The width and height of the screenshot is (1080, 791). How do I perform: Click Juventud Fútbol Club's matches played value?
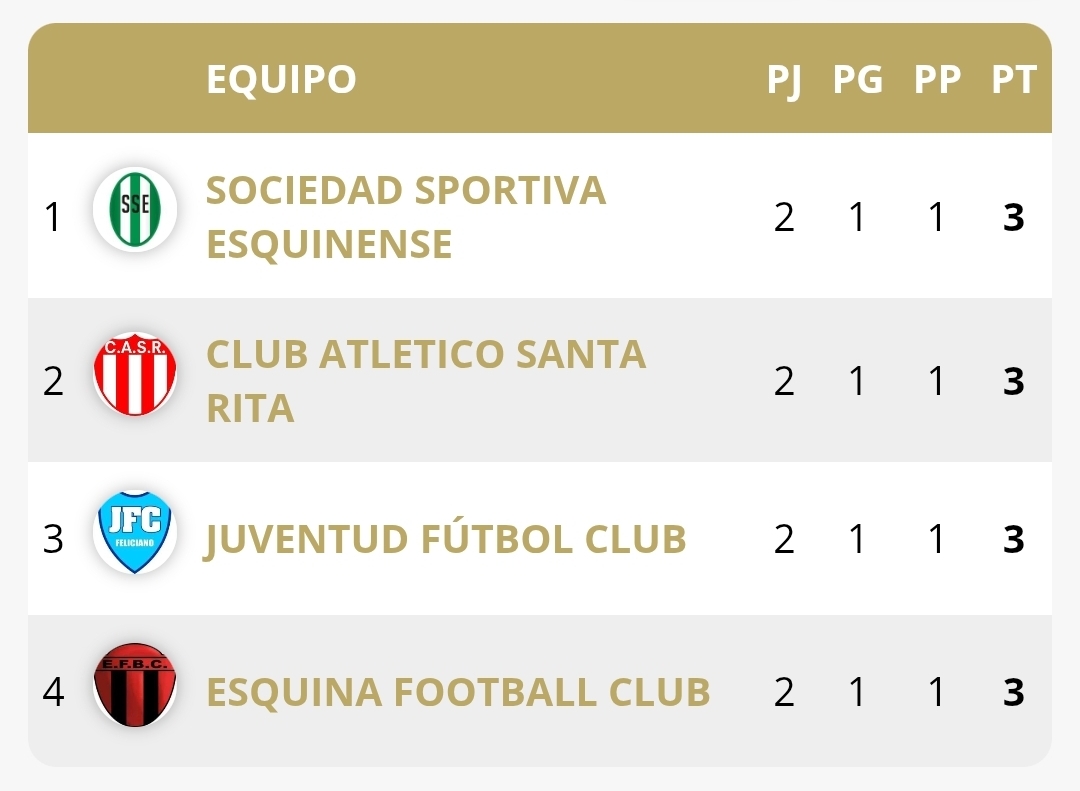[x=784, y=539]
